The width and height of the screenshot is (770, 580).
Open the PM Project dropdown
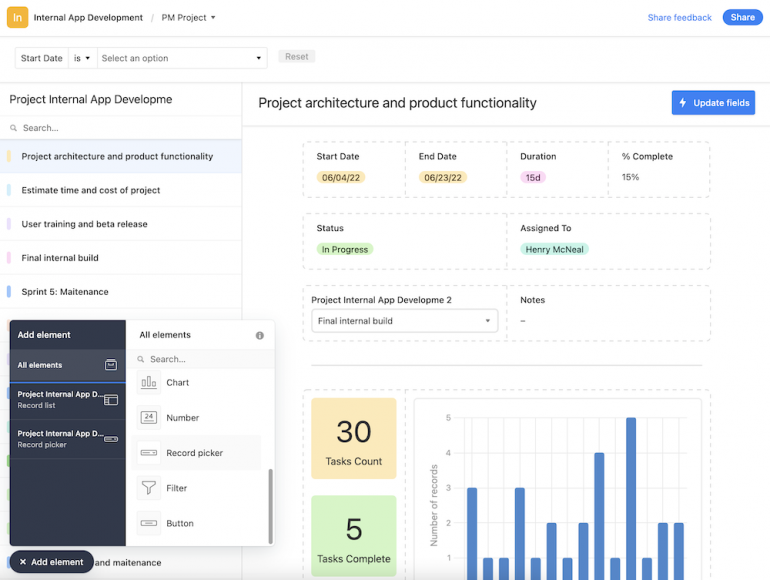coord(188,17)
